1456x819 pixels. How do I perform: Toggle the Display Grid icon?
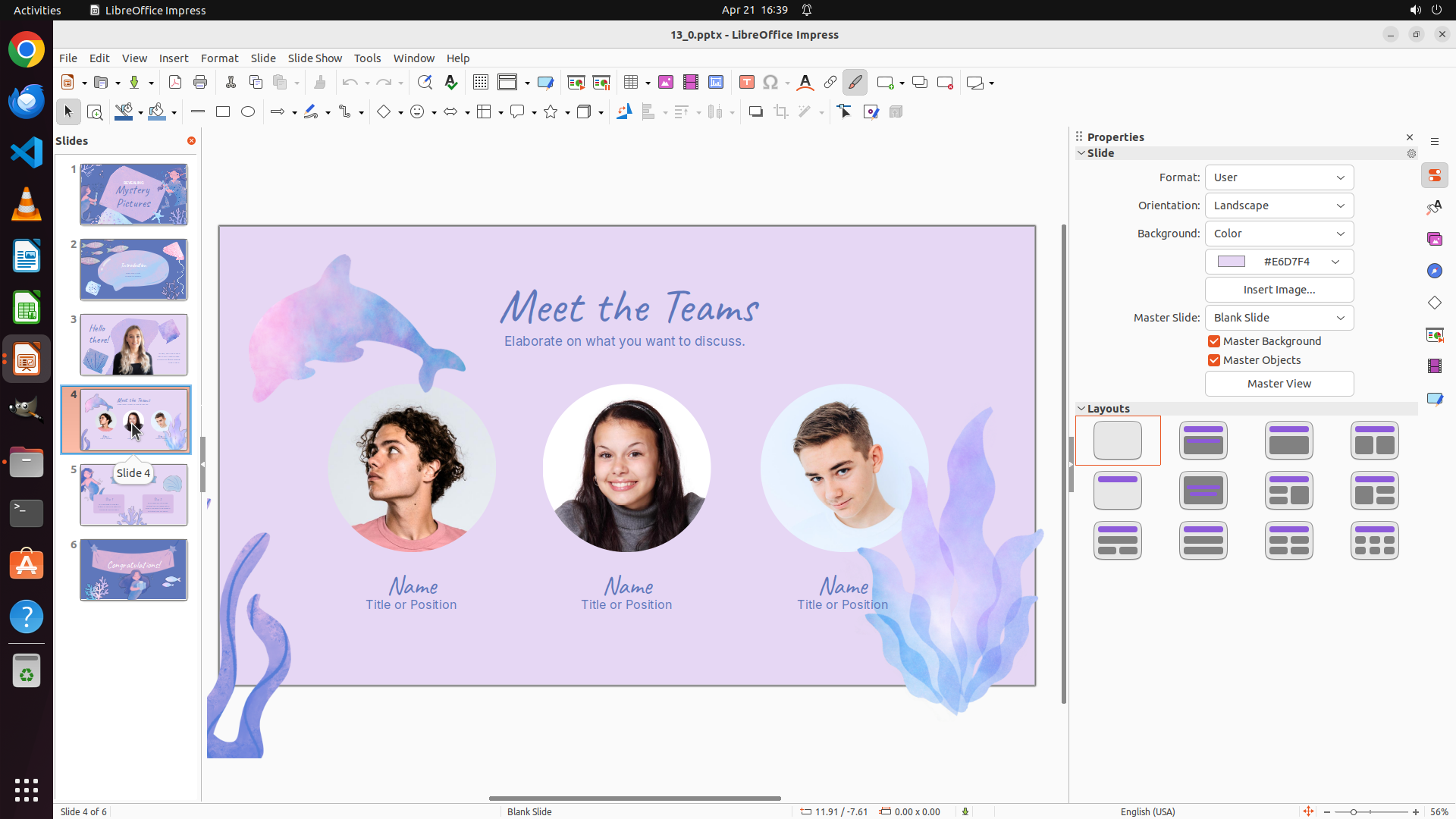pyautogui.click(x=481, y=83)
